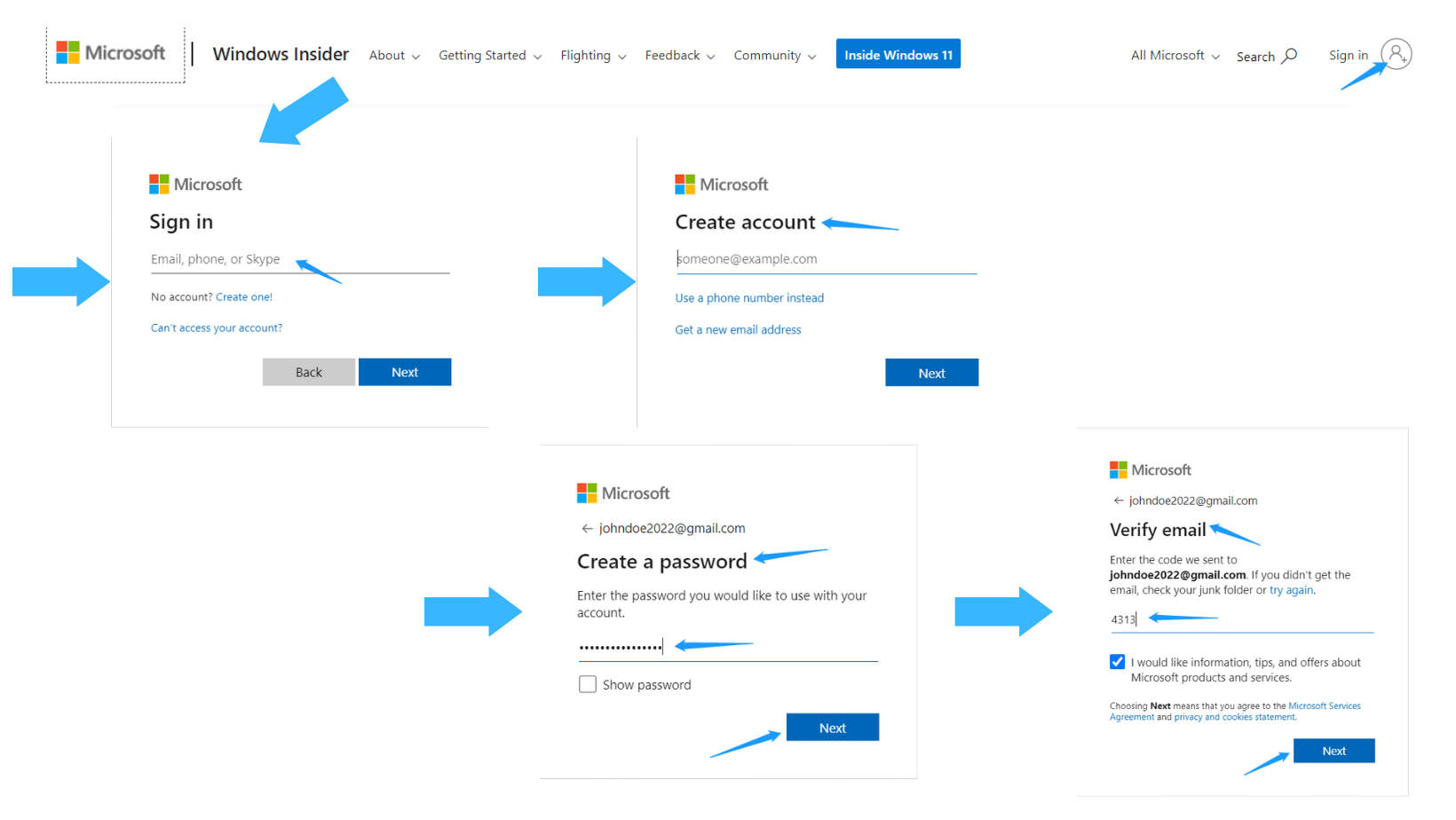Focus the Email, phone, or Skype field
The height and width of the screenshot is (820, 1456).
pos(300,259)
